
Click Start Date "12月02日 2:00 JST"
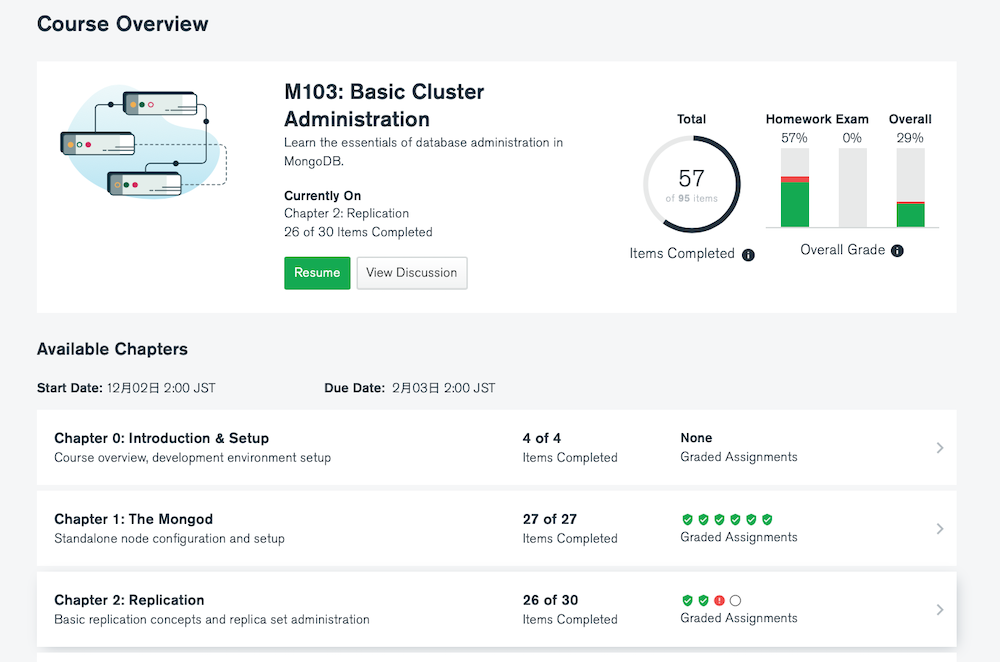pos(161,388)
